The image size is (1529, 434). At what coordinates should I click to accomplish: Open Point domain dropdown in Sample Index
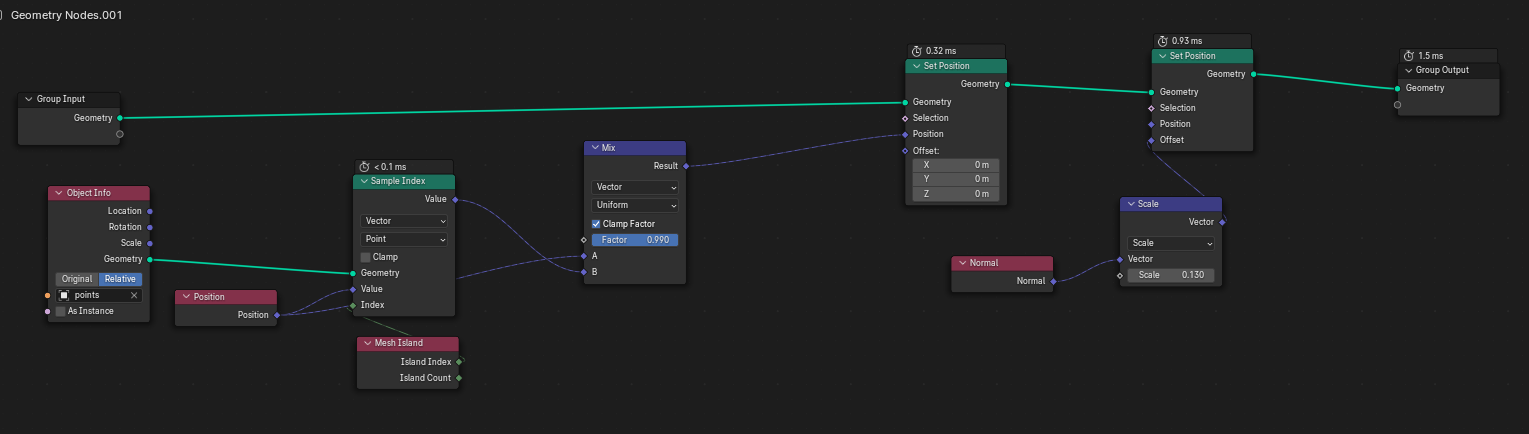point(404,239)
